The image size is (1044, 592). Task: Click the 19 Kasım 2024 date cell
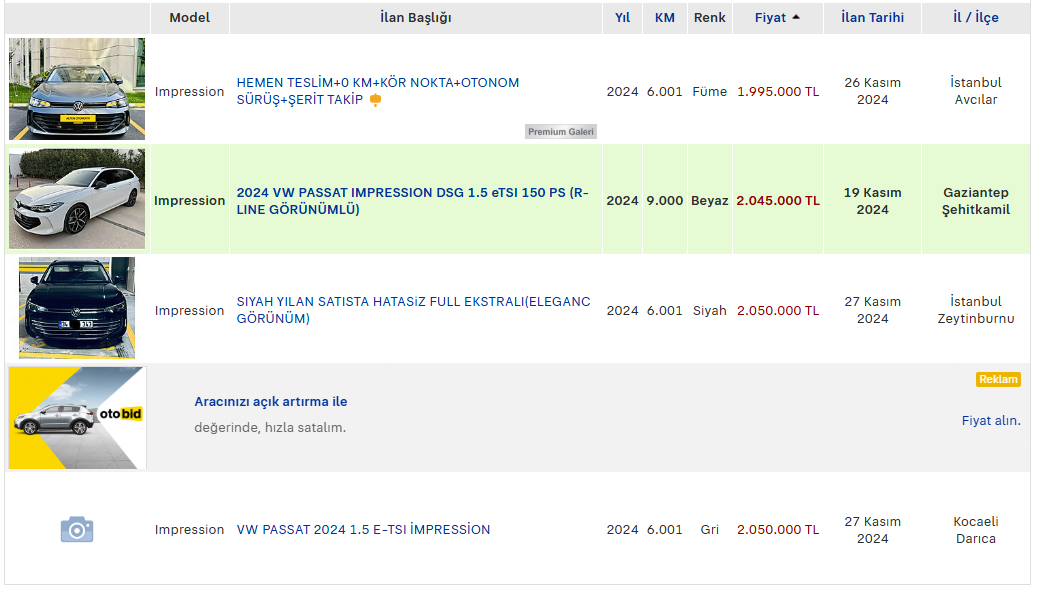click(872, 201)
